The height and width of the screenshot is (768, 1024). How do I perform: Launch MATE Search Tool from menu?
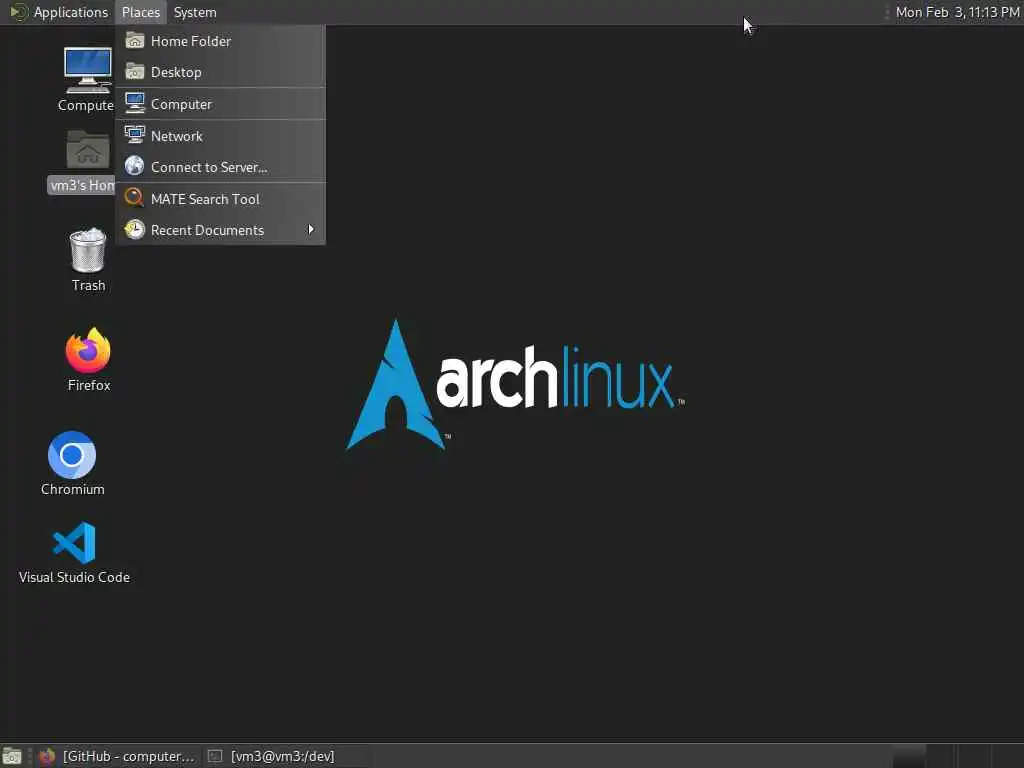pyautogui.click(x=221, y=199)
